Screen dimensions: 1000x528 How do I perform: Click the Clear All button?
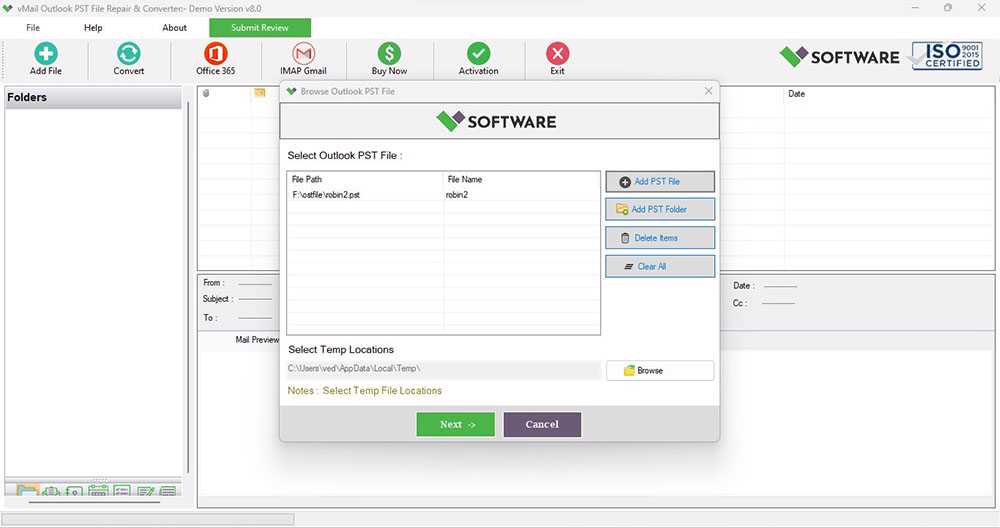point(660,267)
